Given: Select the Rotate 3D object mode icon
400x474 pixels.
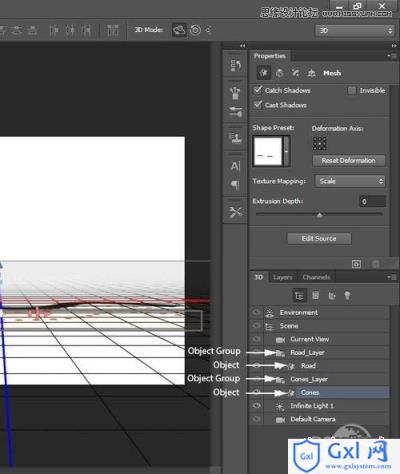Looking at the screenshot, I should click(x=179, y=30).
